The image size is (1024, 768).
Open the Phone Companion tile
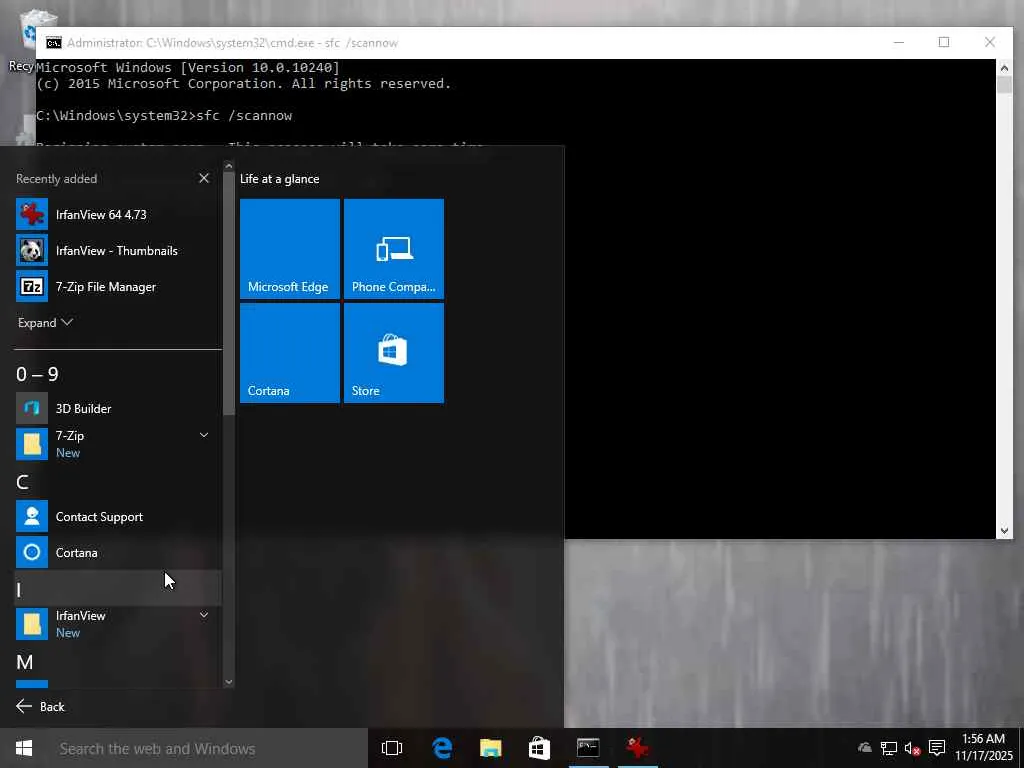click(394, 249)
